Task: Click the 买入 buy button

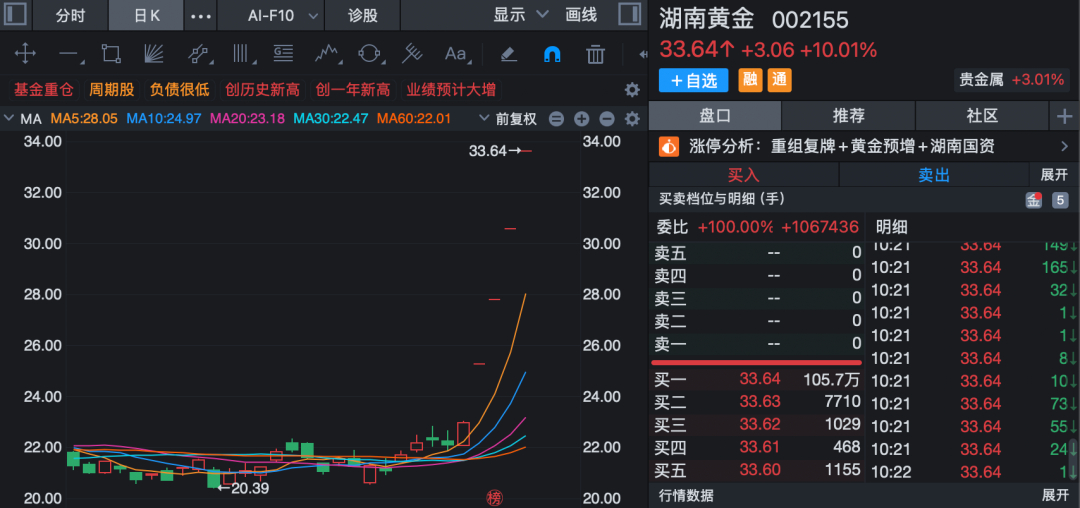Action: 743,174
